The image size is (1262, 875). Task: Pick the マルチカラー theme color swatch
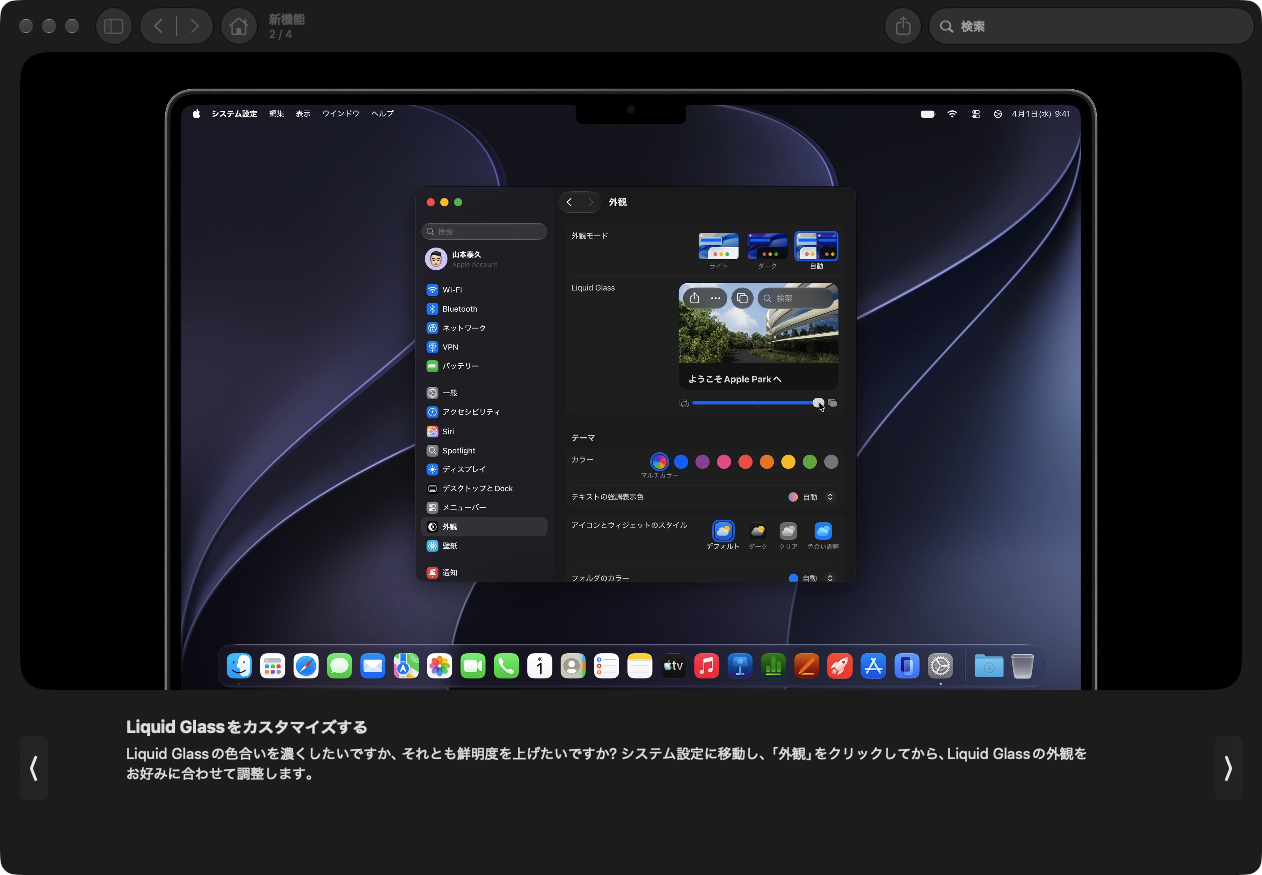(x=659, y=462)
